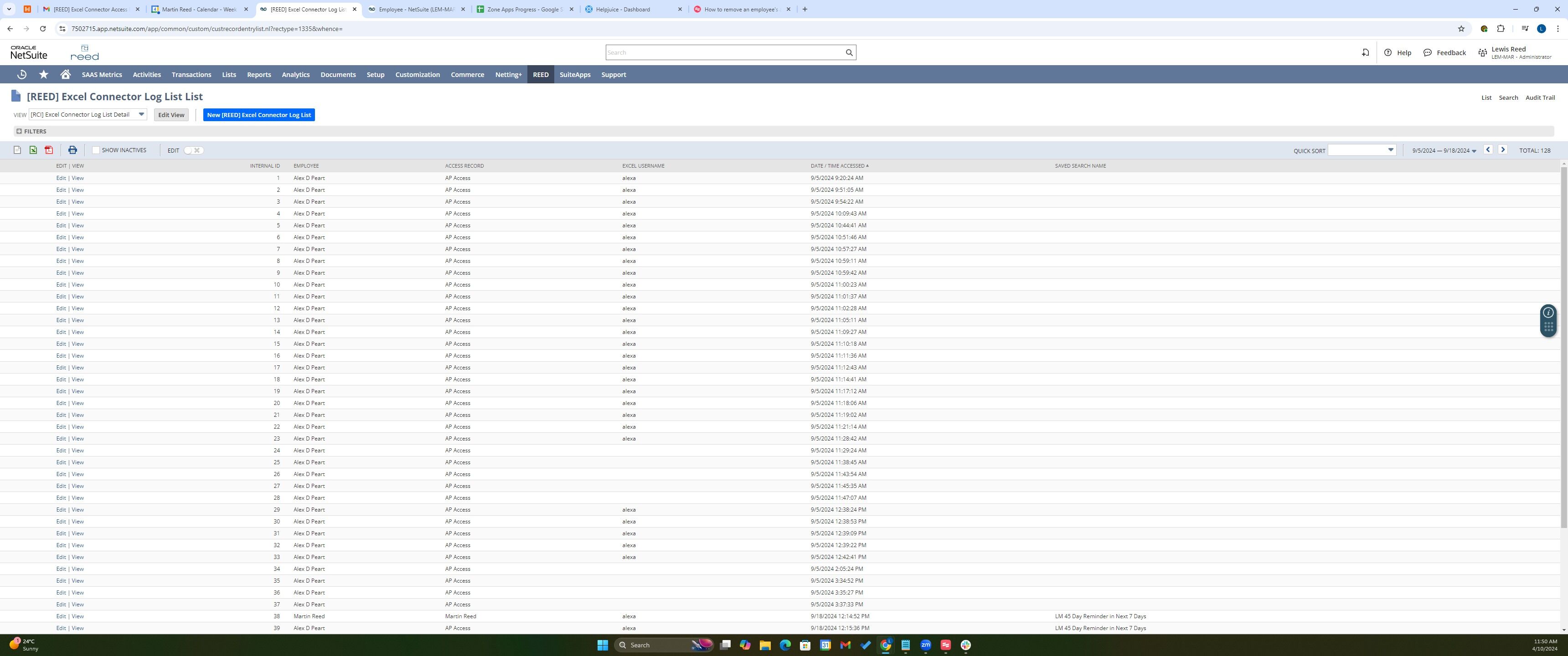Click the search magnifier icon
Viewport: 1568px width, 656px height.
(849, 53)
